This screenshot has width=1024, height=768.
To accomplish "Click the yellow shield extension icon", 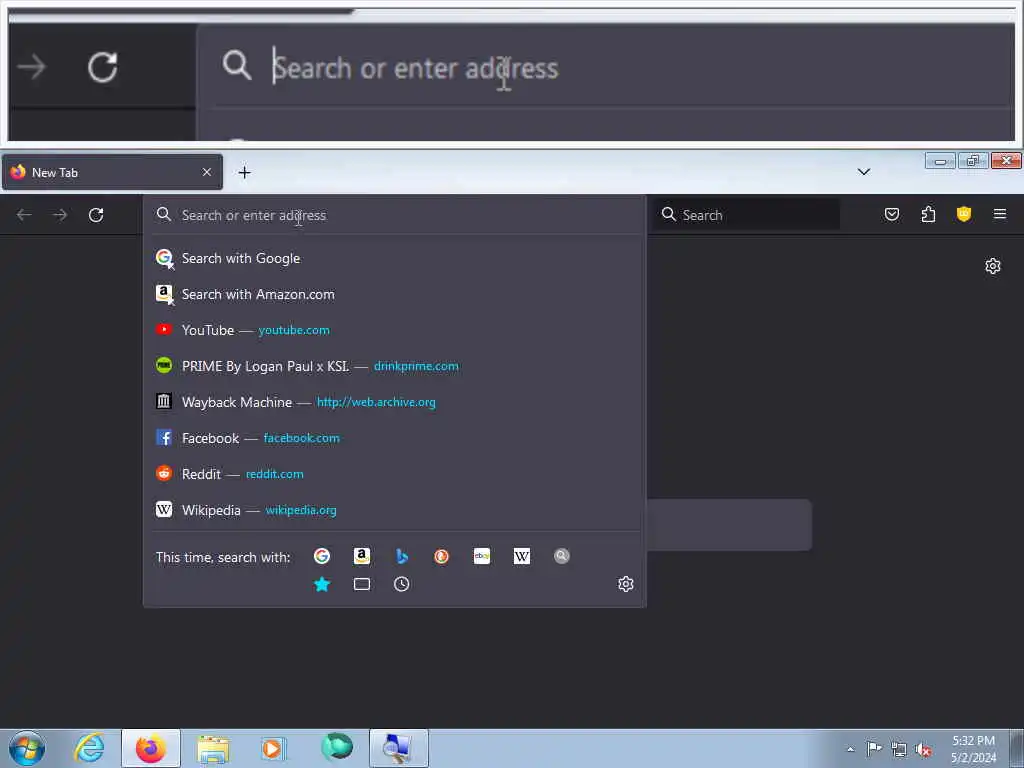I will 964,214.
